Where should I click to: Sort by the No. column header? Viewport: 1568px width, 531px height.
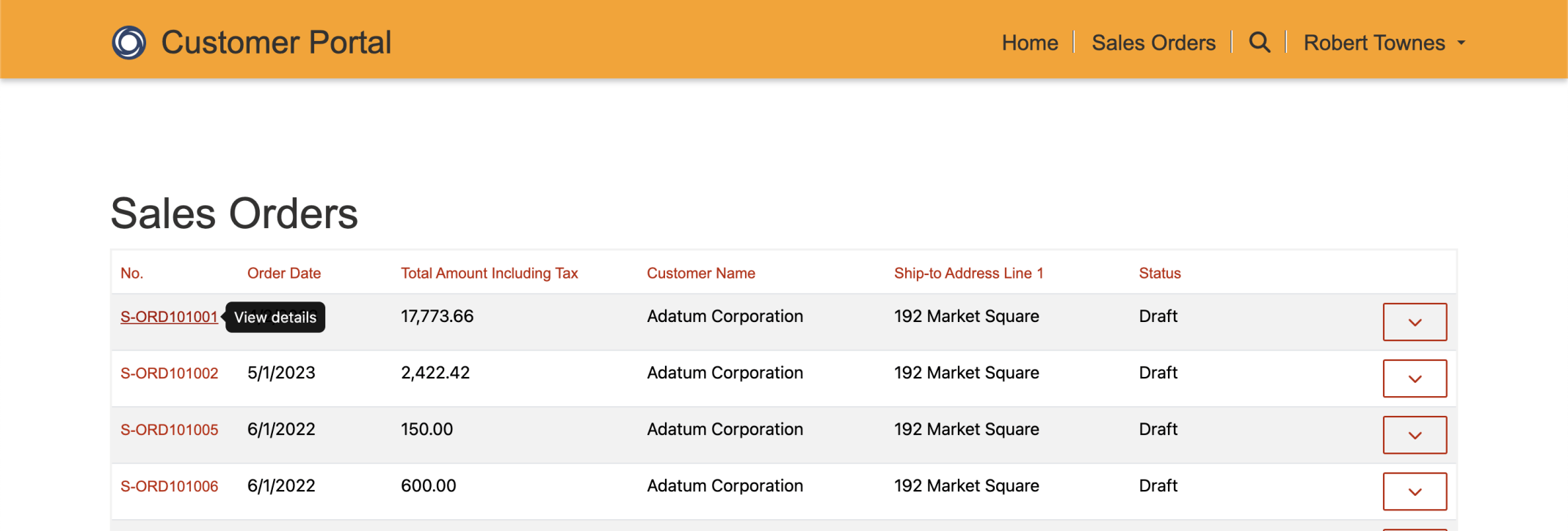coord(132,274)
